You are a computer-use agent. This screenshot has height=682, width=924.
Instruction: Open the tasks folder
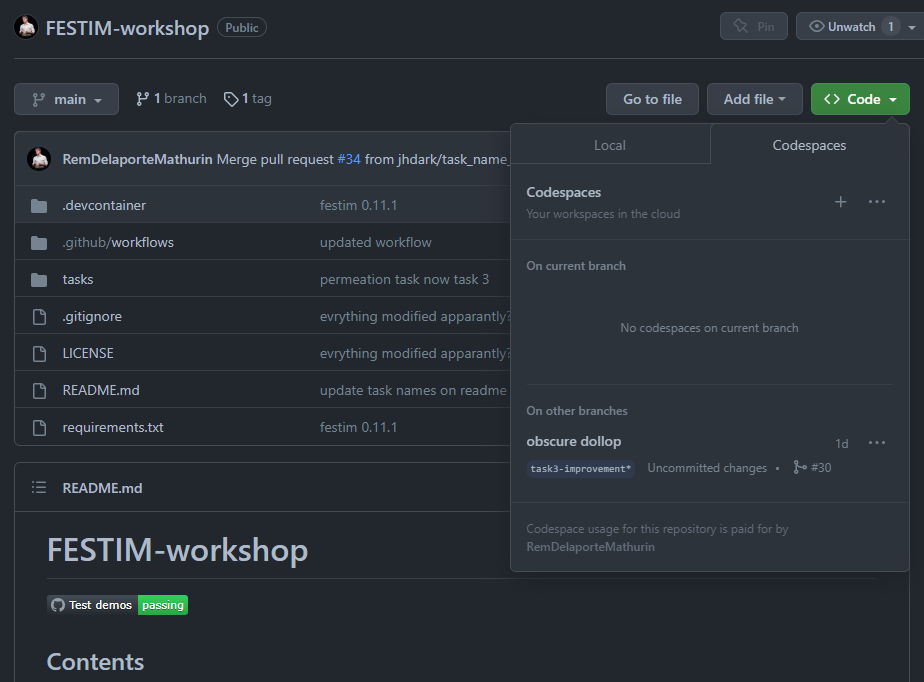[x=78, y=279]
